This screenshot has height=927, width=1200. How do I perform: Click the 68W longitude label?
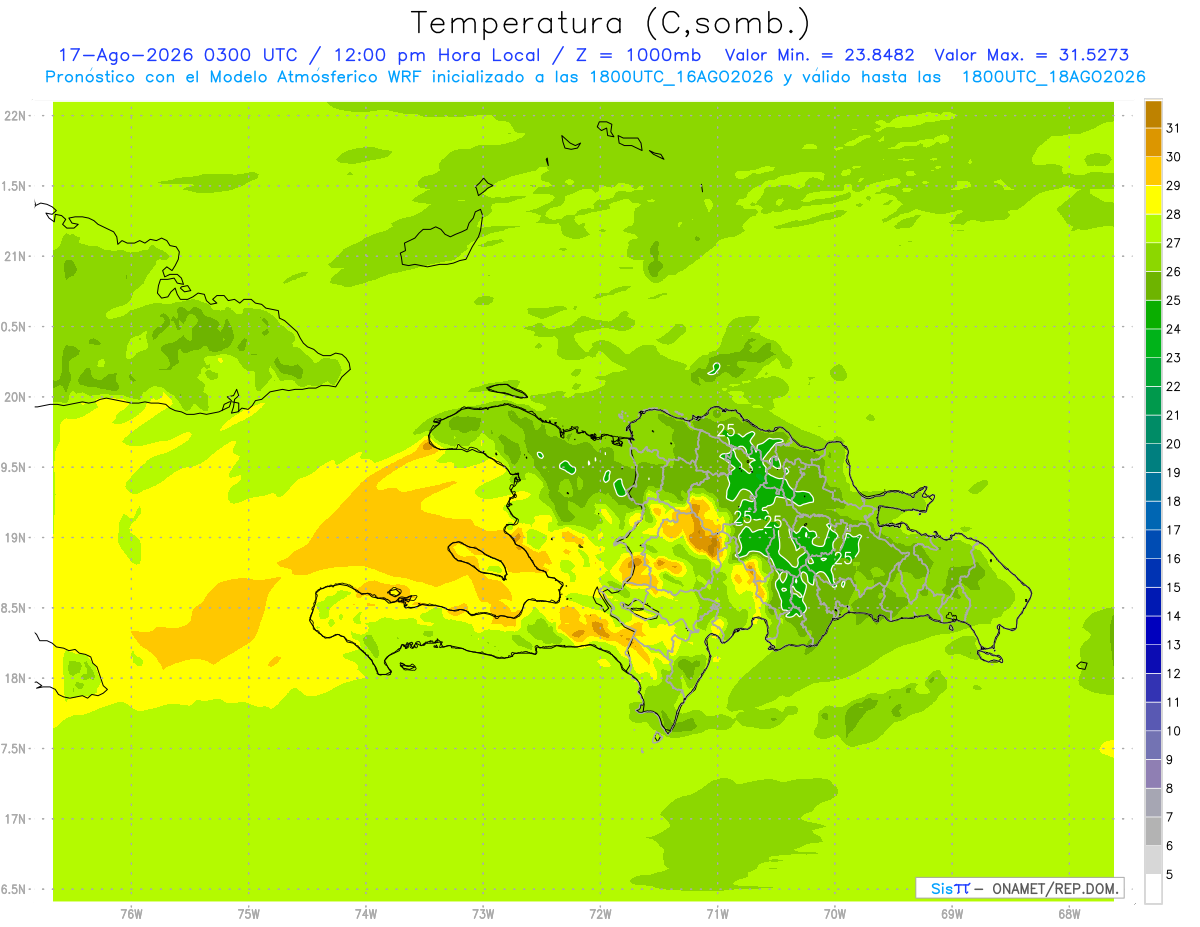[1069, 914]
